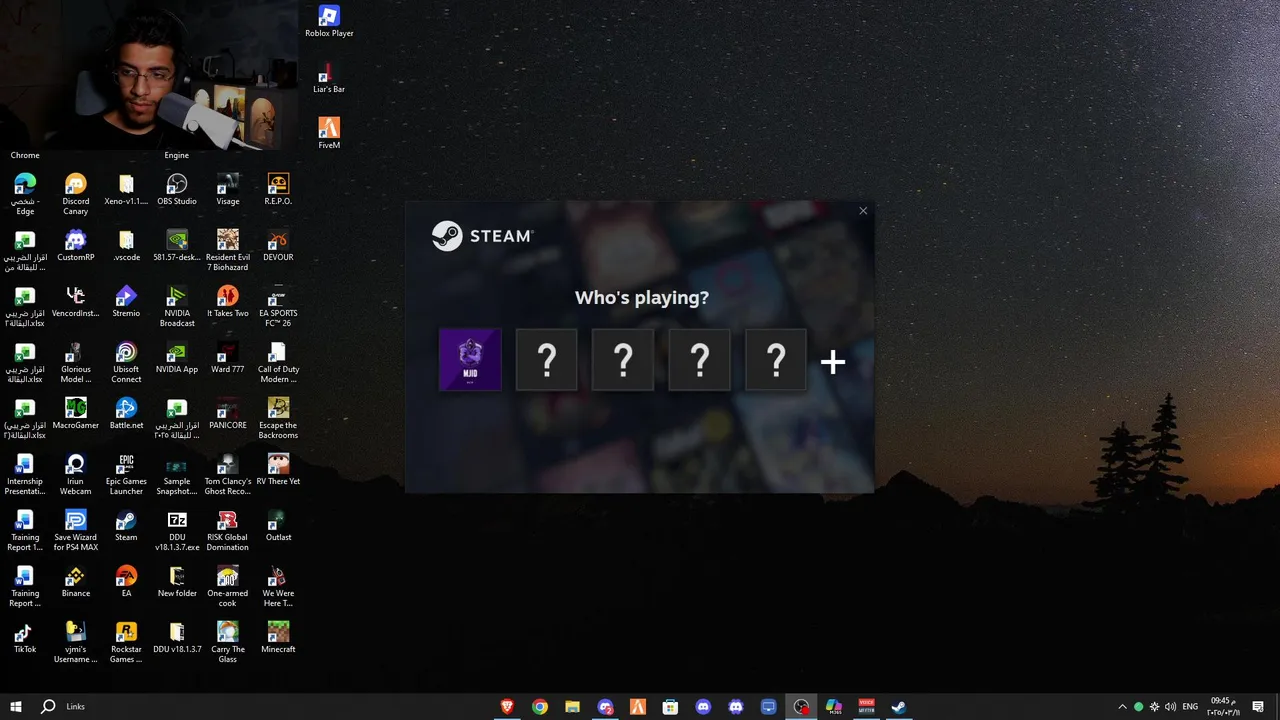Screen dimensions: 1280x720
Task: Launch Carry The Glass shortcut
Action: pos(228,642)
